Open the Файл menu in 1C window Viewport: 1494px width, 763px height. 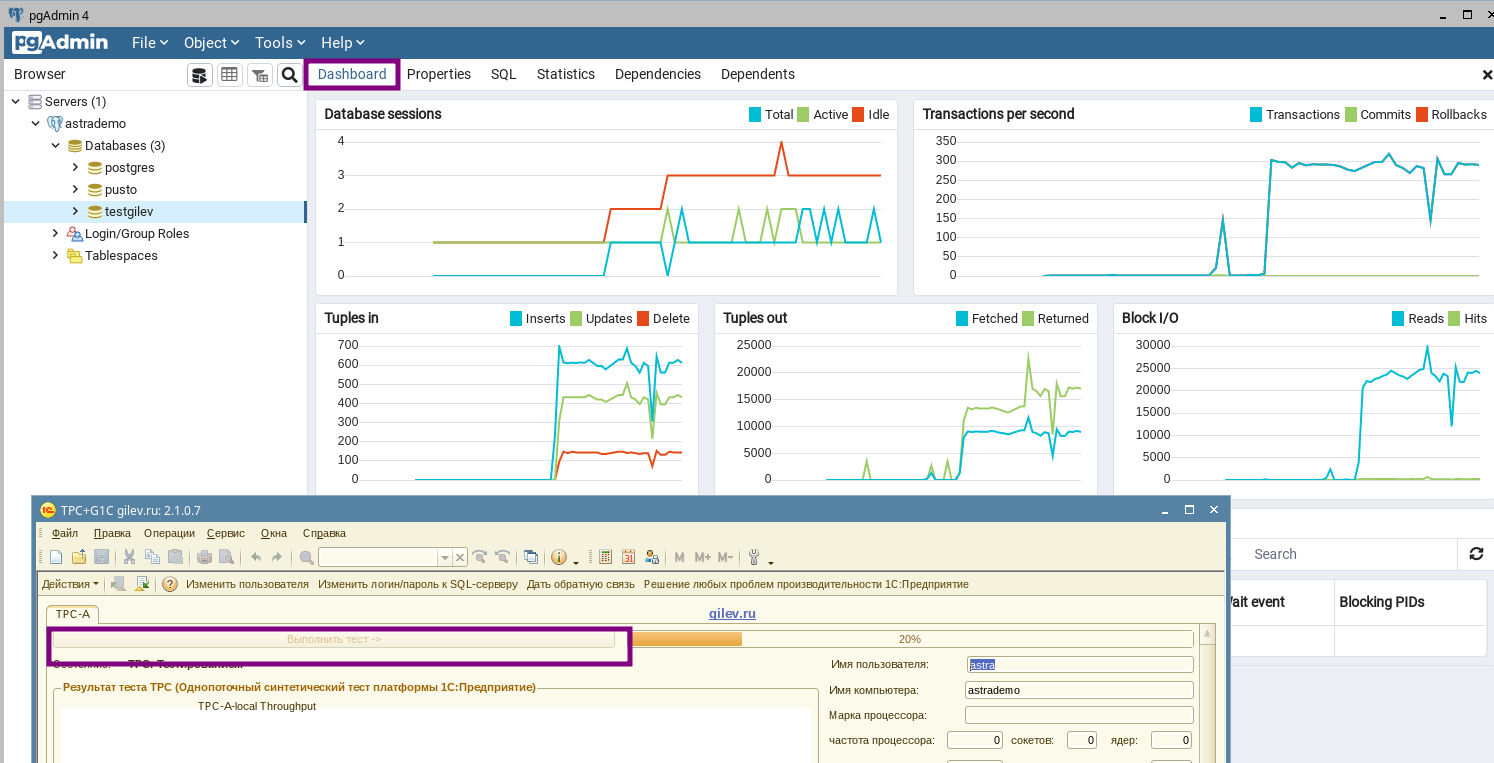65,533
